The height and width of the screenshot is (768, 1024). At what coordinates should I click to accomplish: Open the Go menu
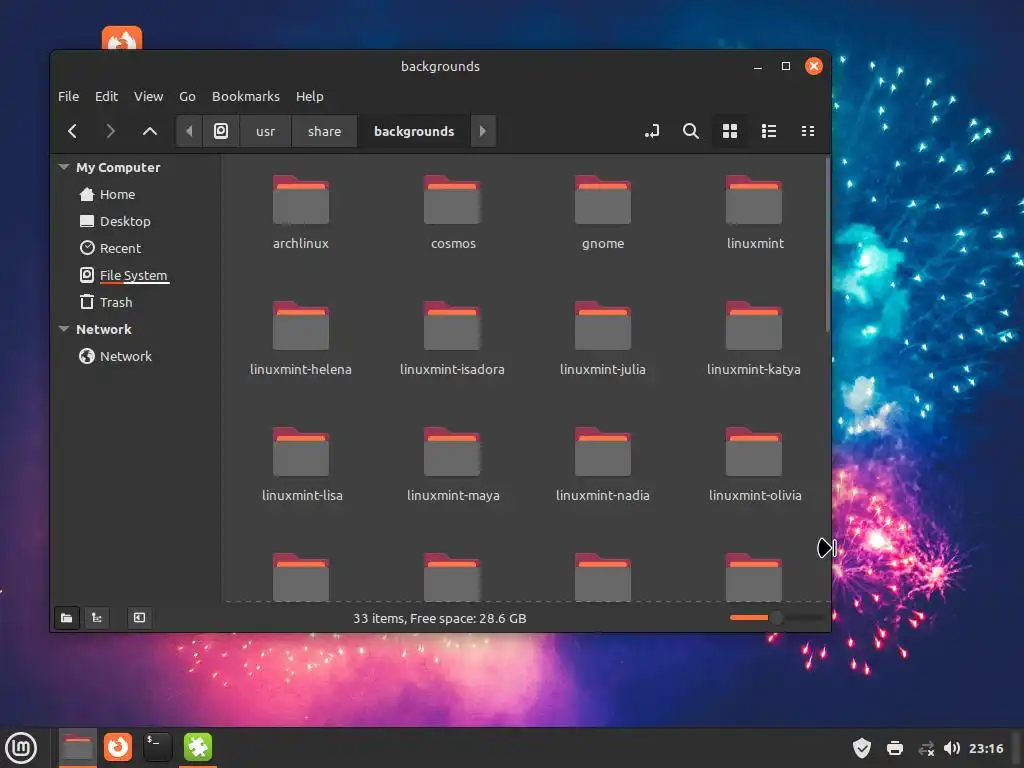[x=187, y=96]
